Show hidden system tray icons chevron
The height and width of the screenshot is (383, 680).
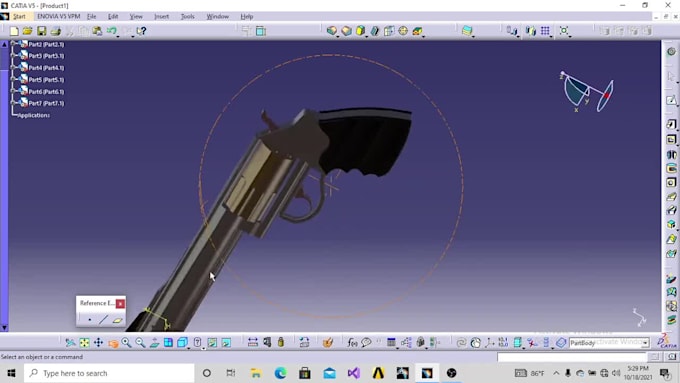click(556, 373)
